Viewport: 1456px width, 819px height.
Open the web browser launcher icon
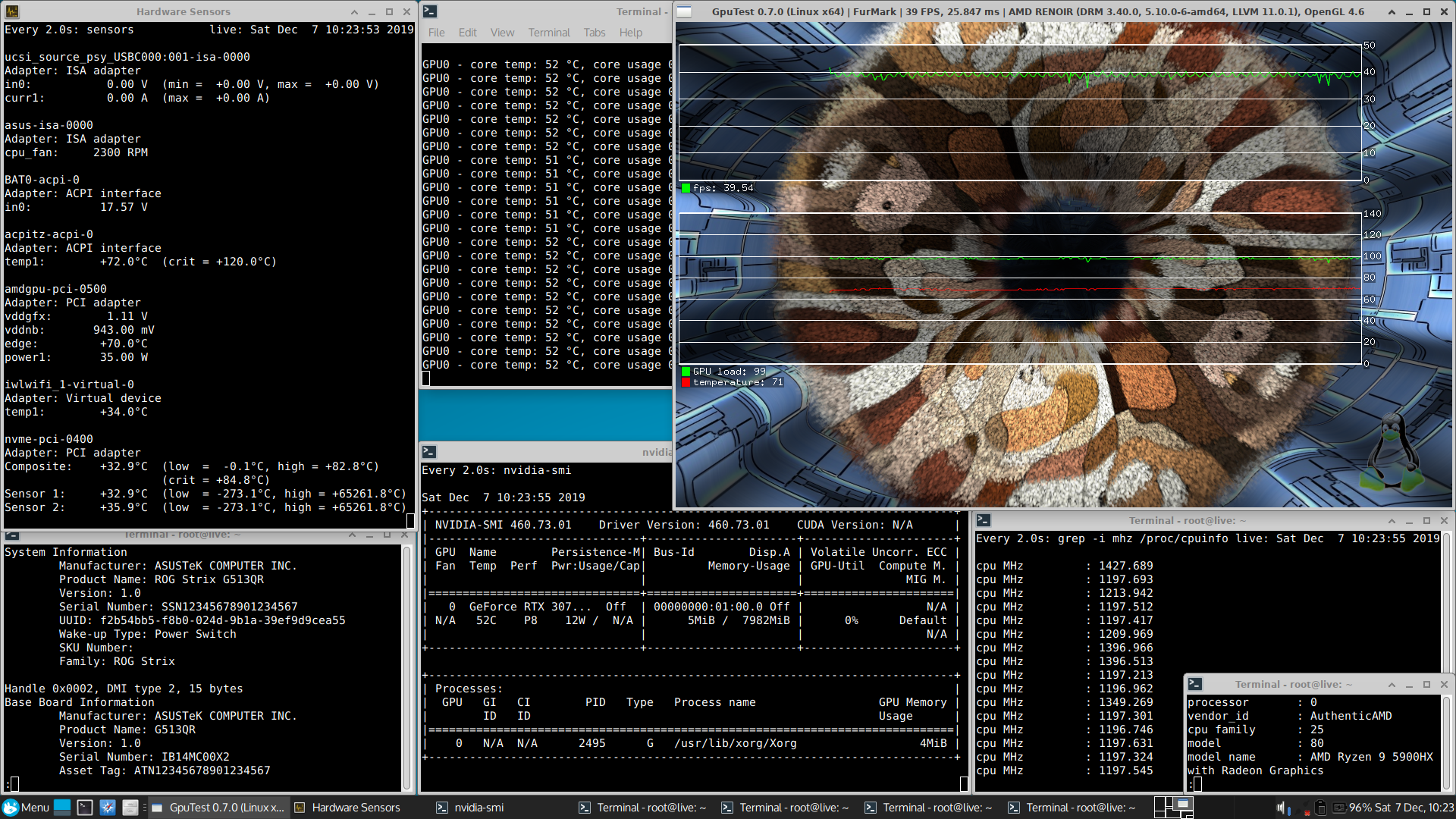coord(108,808)
